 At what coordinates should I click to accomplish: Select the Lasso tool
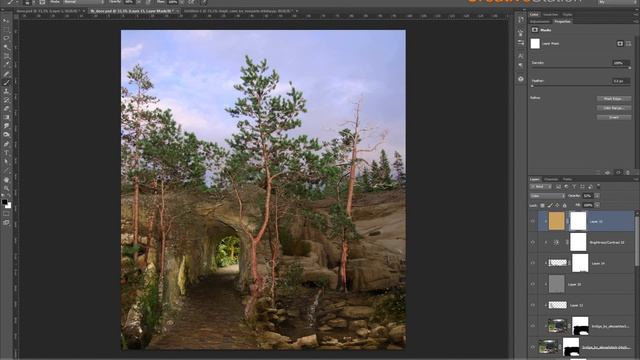pos(6,38)
